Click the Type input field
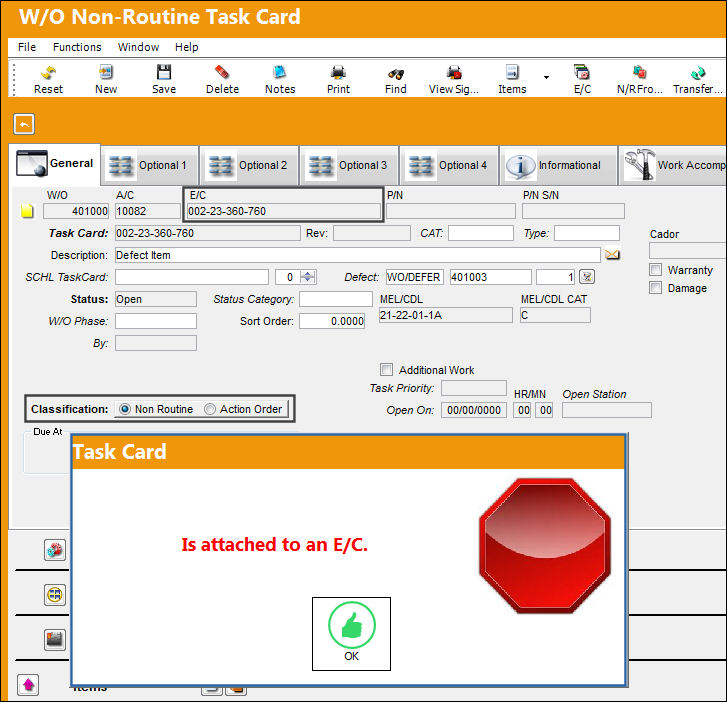The width and height of the screenshot is (727, 702). point(587,233)
